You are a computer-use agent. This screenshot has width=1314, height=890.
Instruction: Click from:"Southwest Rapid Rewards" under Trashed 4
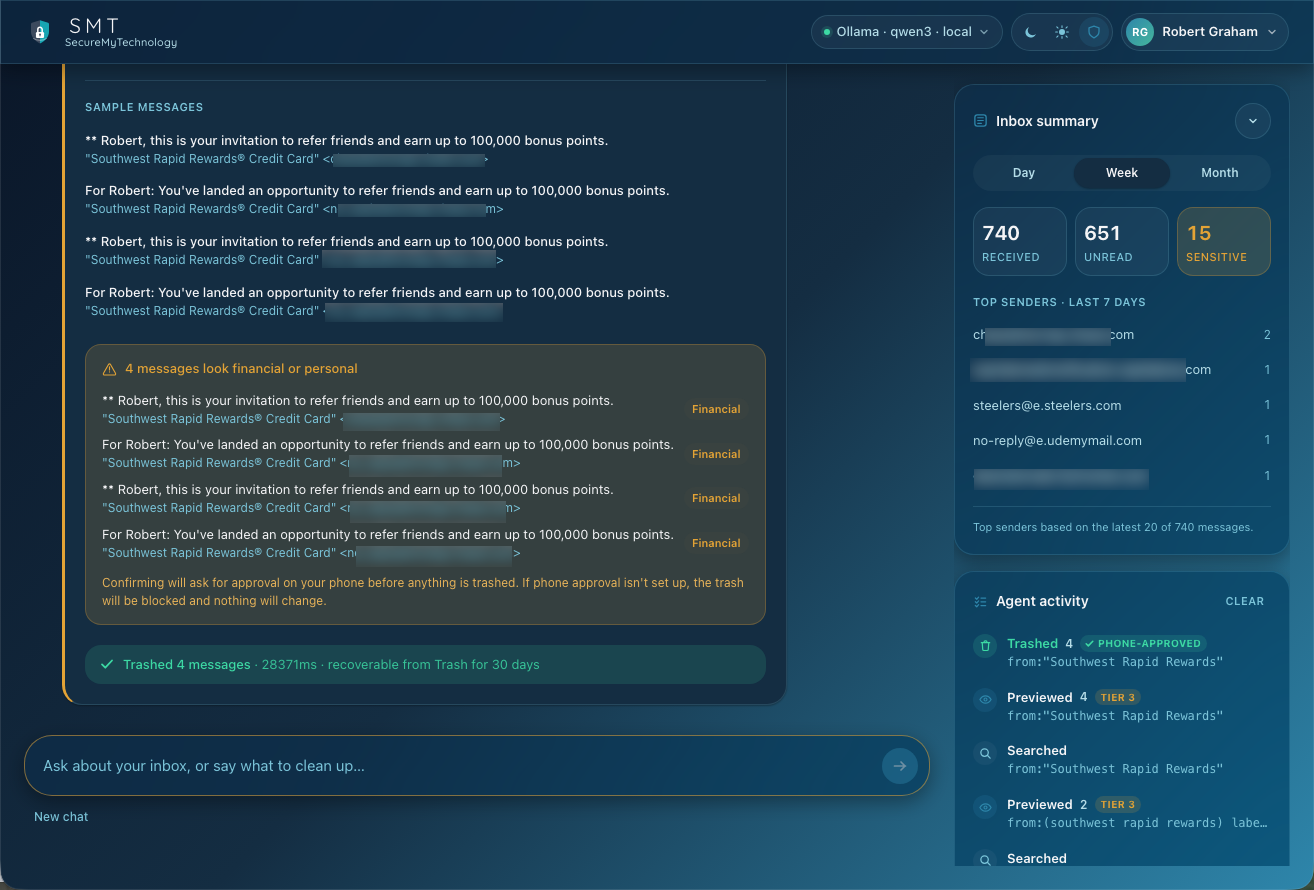tap(1115, 662)
